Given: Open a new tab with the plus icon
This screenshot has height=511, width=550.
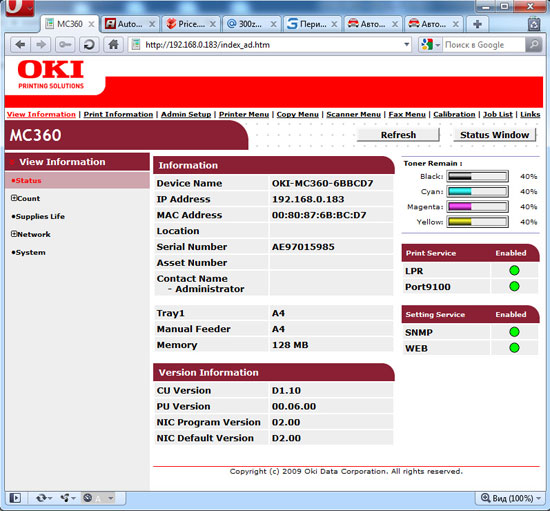Looking at the screenshot, I should pyautogui.click(x=477, y=24).
